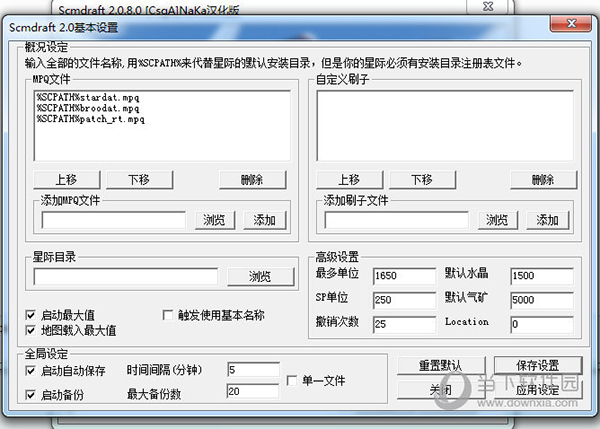Image resolution: width=600 pixels, height=429 pixels.
Task: Click 浏览 next to 星际目录 field
Action: [x=261, y=276]
